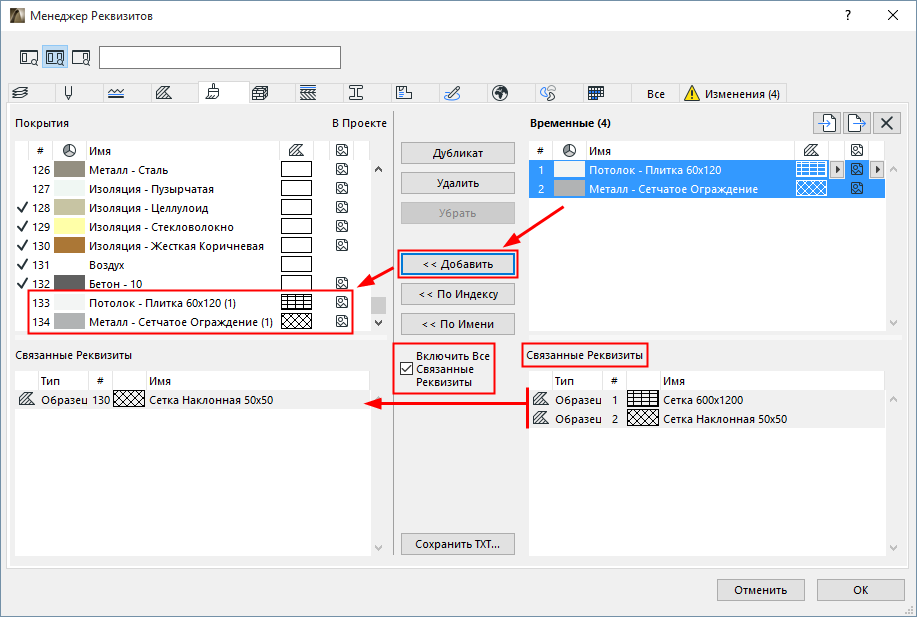The height and width of the screenshot is (617, 917).
Task: Switch to the Все tab
Action: 656,94
